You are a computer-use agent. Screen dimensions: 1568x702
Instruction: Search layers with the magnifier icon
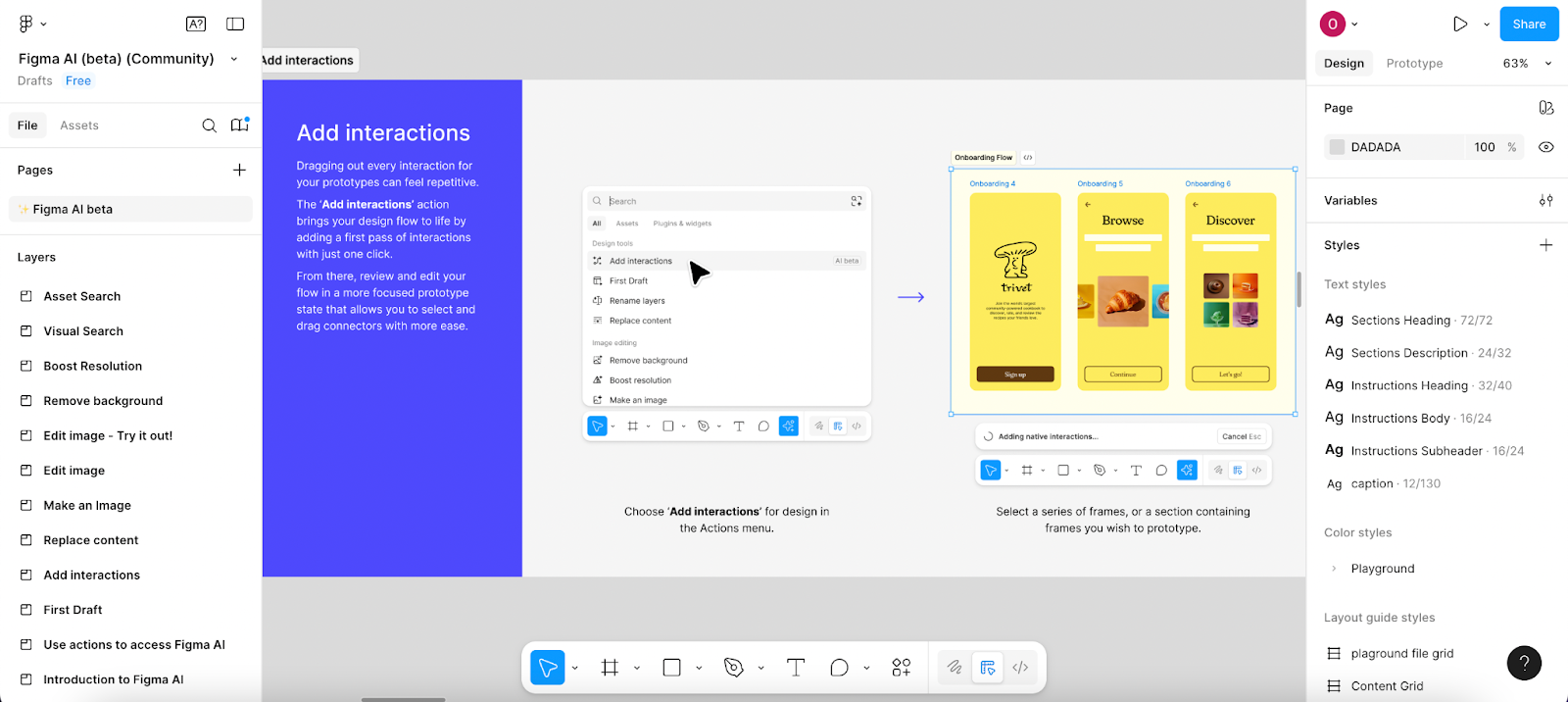[x=209, y=125]
